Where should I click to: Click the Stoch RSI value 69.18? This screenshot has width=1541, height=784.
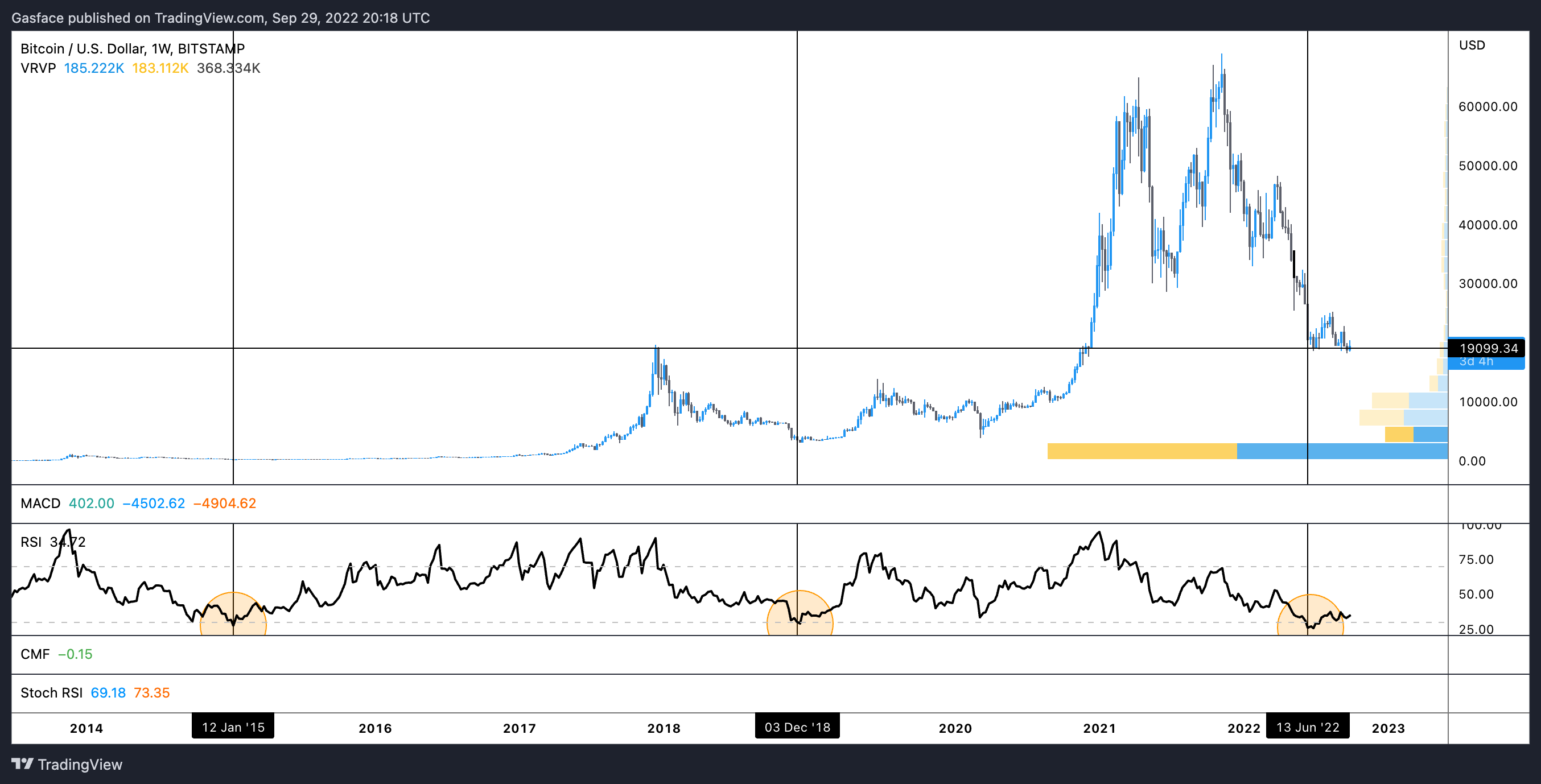click(108, 692)
